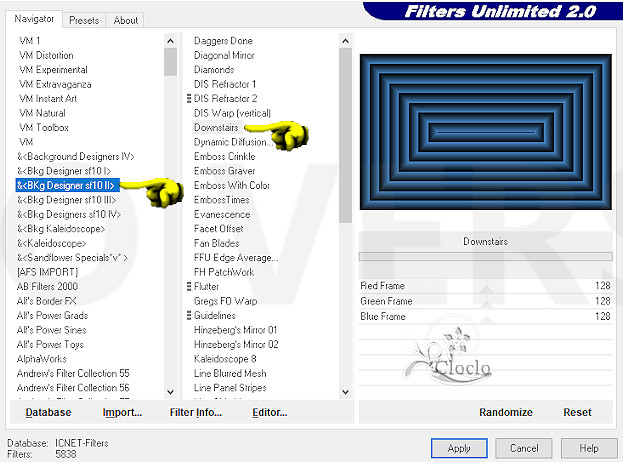Open the Database option
The height and width of the screenshot is (462, 623).
48,412
